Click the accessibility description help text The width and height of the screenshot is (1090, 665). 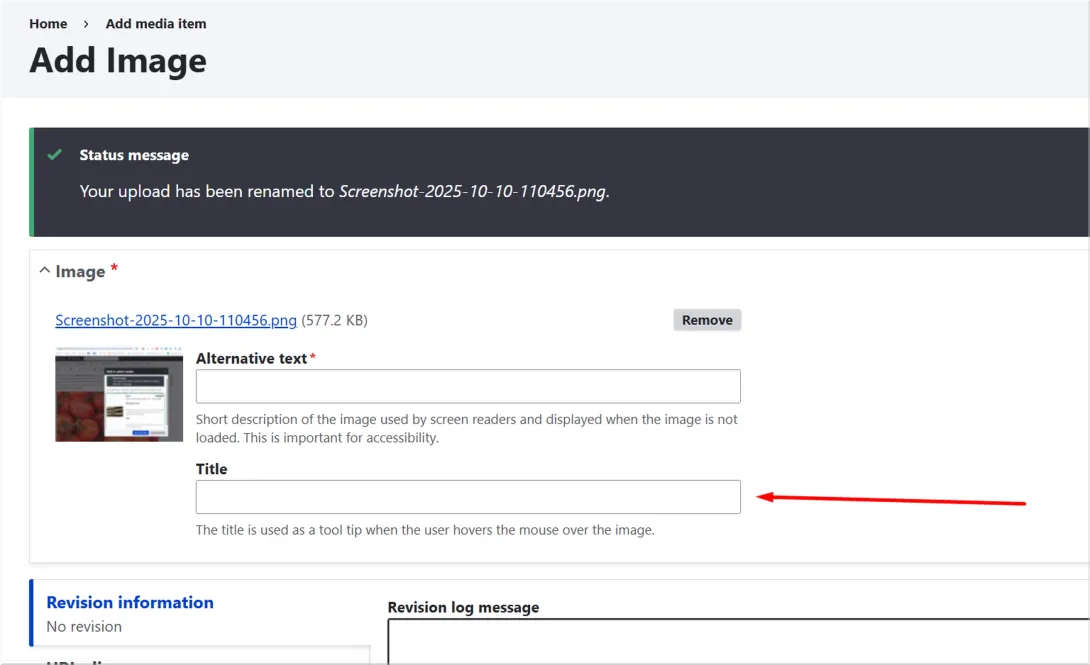(x=466, y=429)
